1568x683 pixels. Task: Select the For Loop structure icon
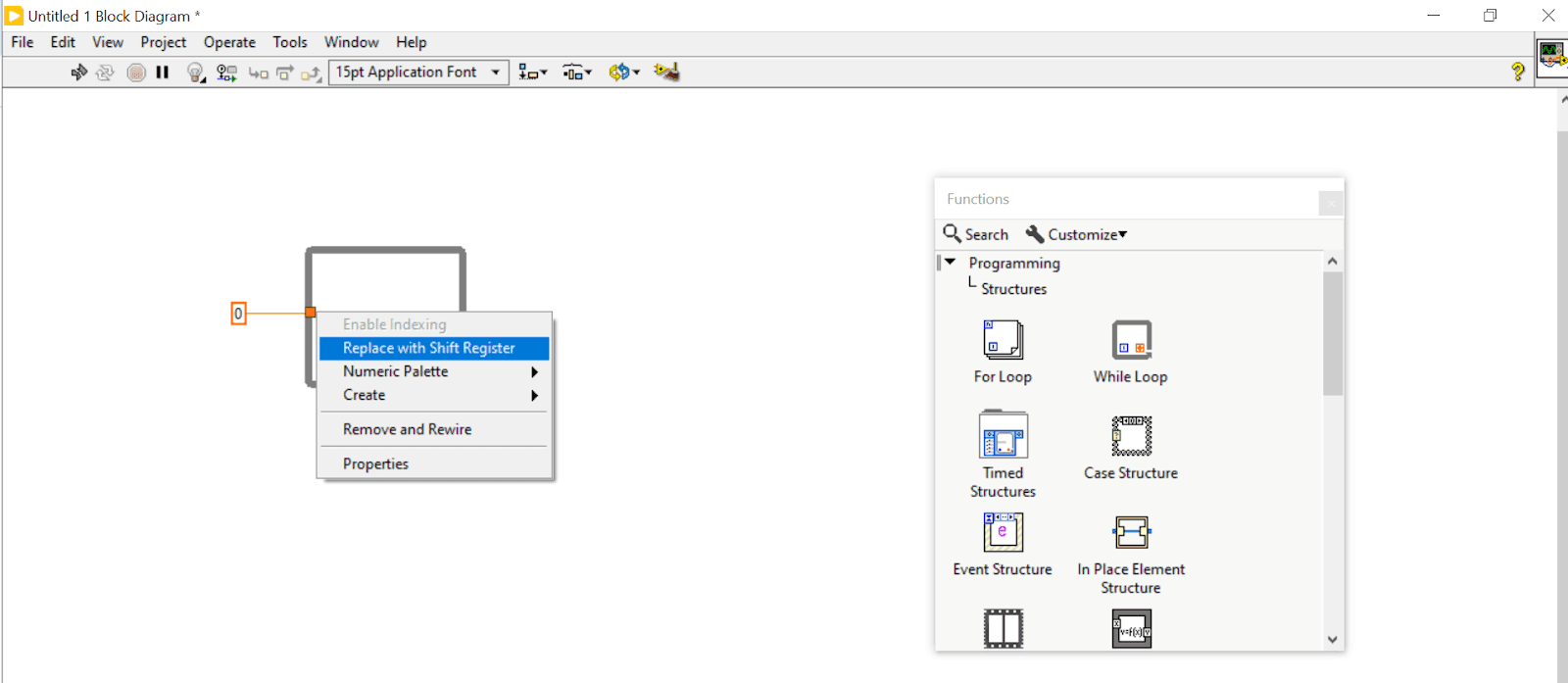(1003, 340)
